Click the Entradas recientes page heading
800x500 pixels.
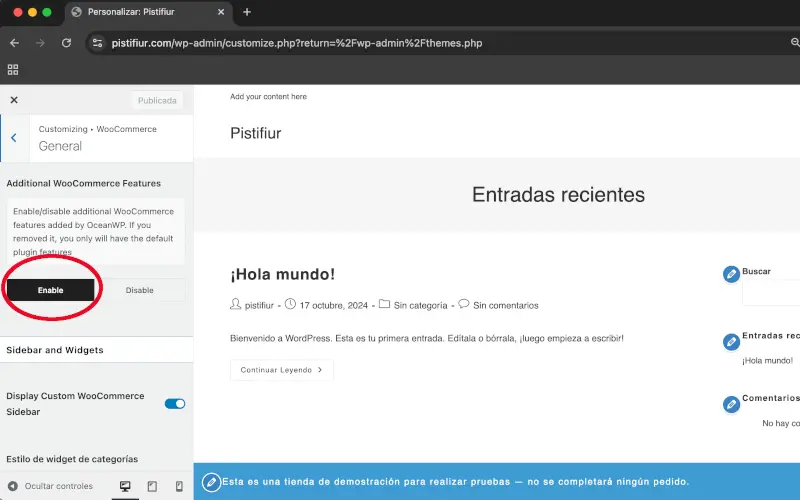click(x=558, y=194)
